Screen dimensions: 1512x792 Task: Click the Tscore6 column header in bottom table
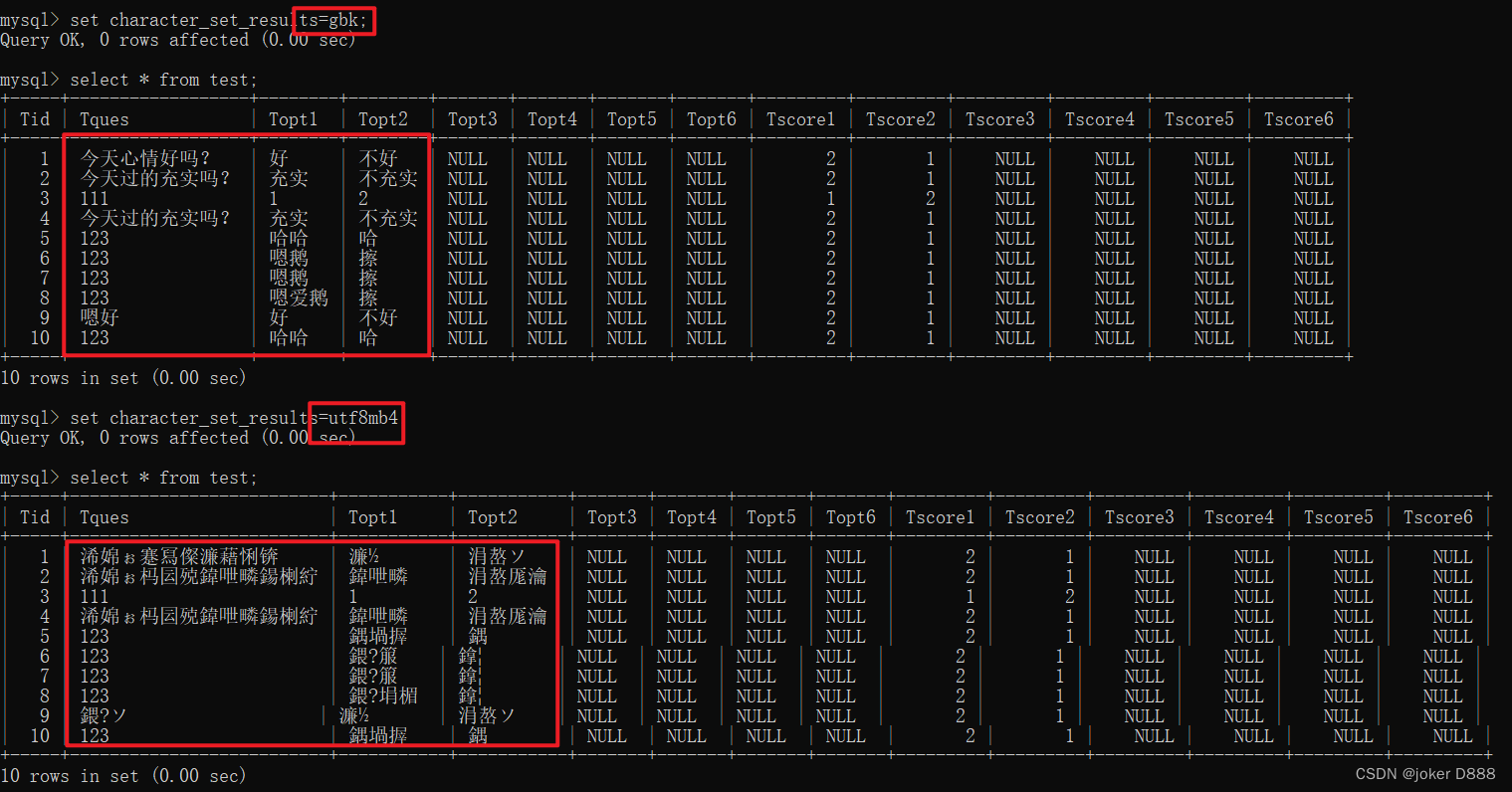coord(1437,516)
